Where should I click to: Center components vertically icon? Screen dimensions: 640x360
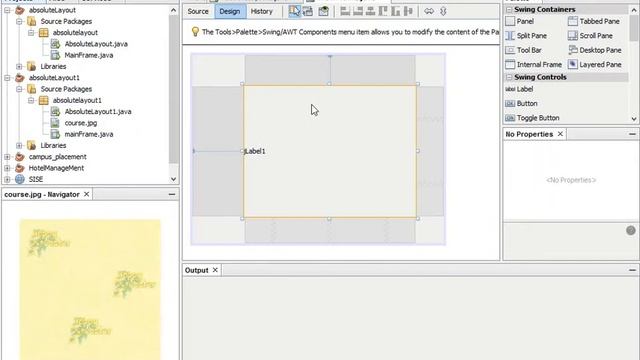[x=408, y=11]
